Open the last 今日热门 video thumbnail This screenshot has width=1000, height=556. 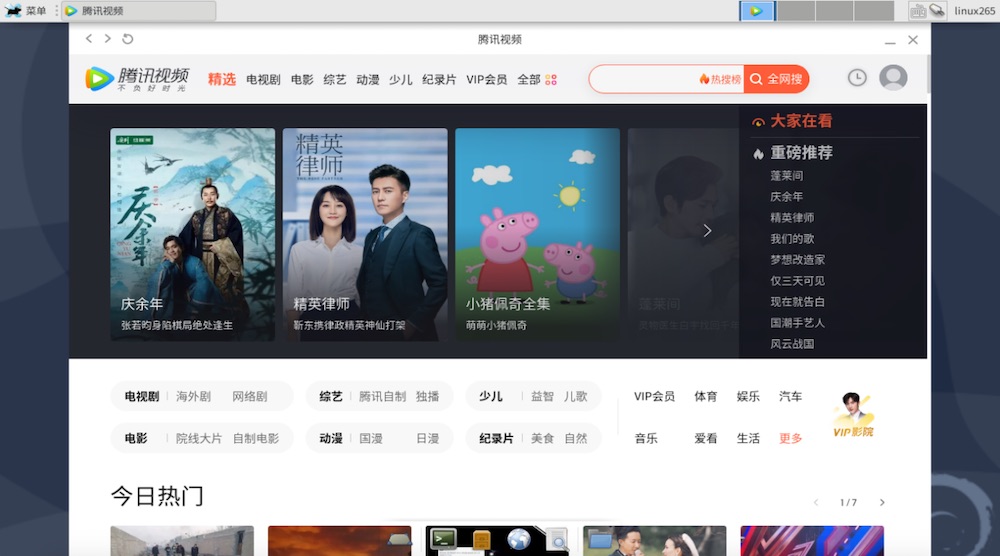(812, 541)
